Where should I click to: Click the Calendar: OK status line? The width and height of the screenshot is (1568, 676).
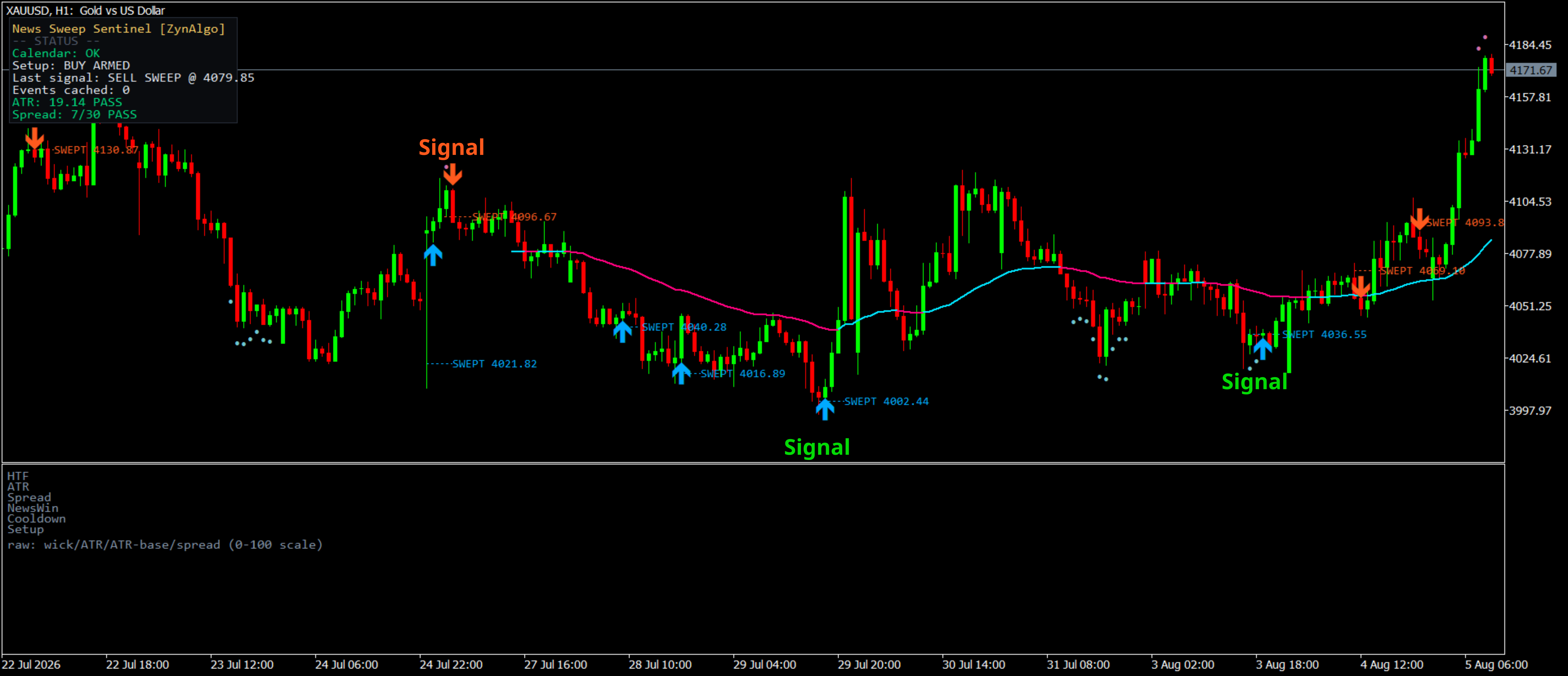click(56, 53)
